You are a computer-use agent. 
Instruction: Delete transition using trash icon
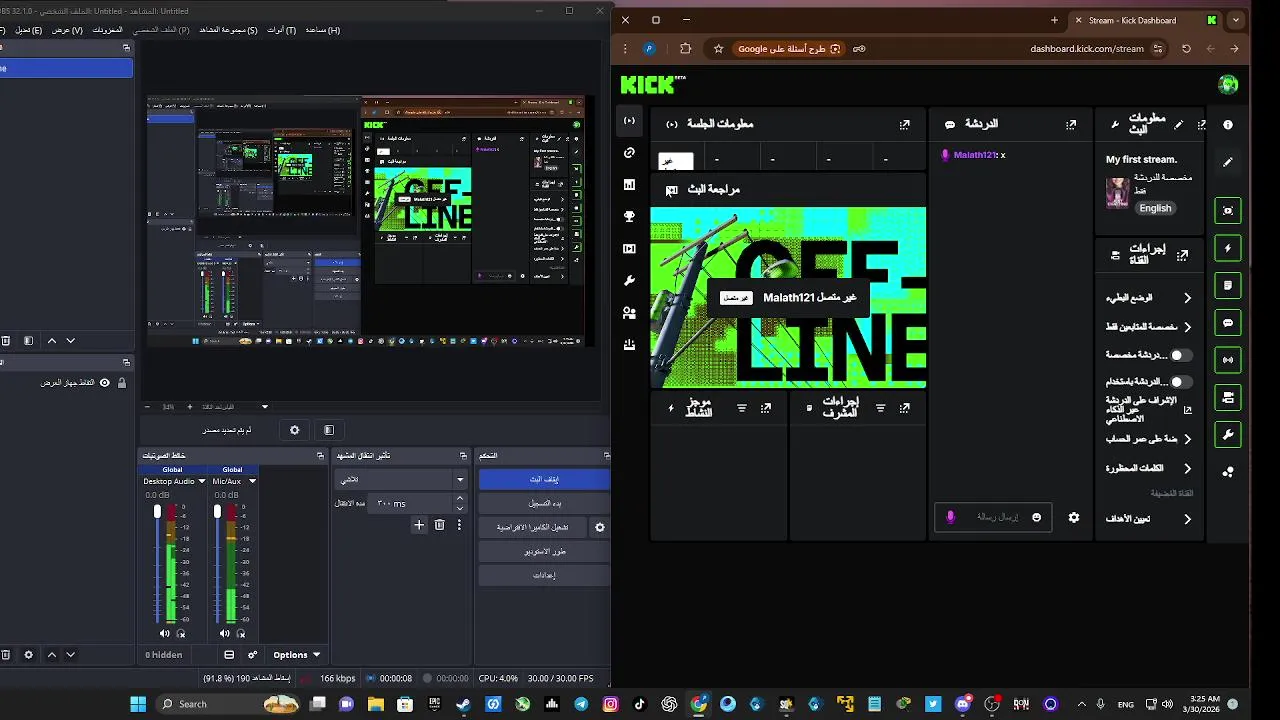pos(439,525)
